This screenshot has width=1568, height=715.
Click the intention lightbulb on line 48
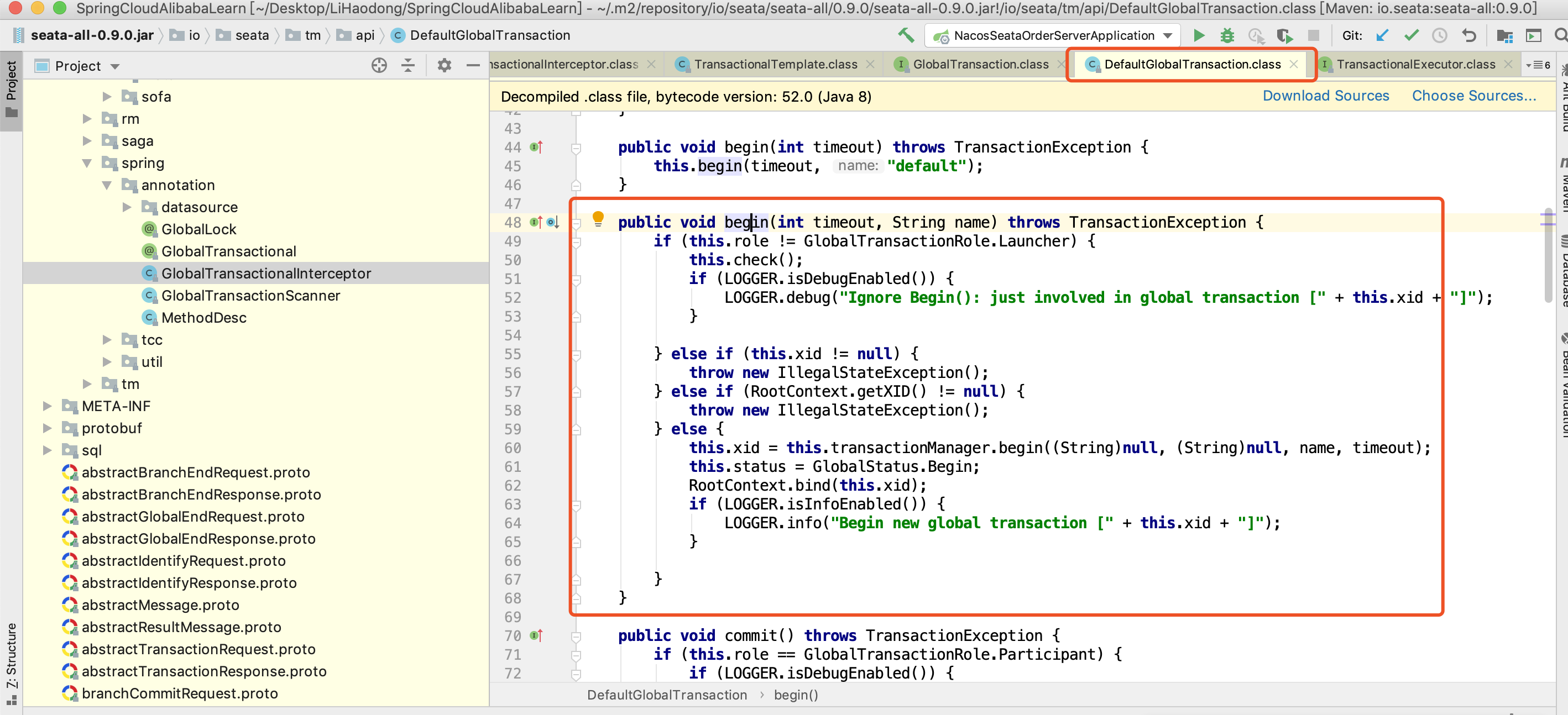(598, 218)
